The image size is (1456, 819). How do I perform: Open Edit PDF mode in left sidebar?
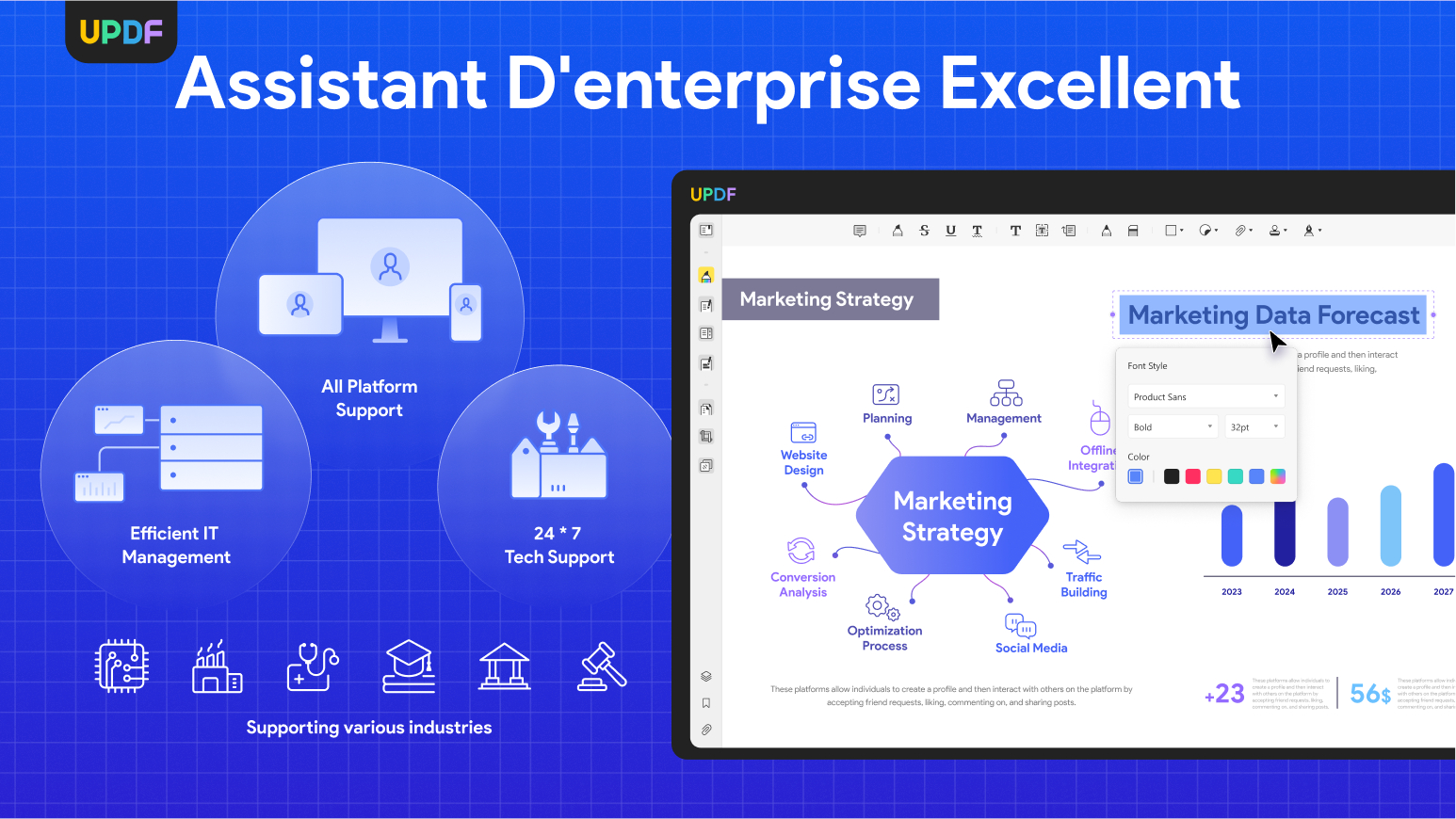tap(706, 305)
